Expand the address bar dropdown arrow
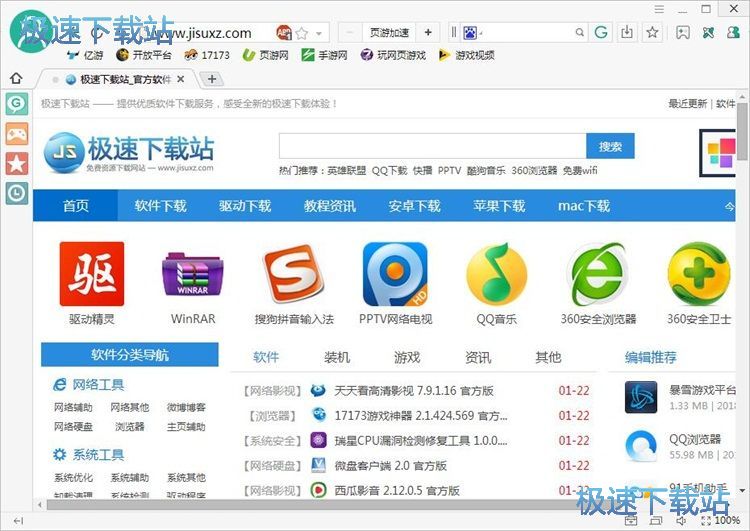The image size is (750, 531). (x=319, y=33)
